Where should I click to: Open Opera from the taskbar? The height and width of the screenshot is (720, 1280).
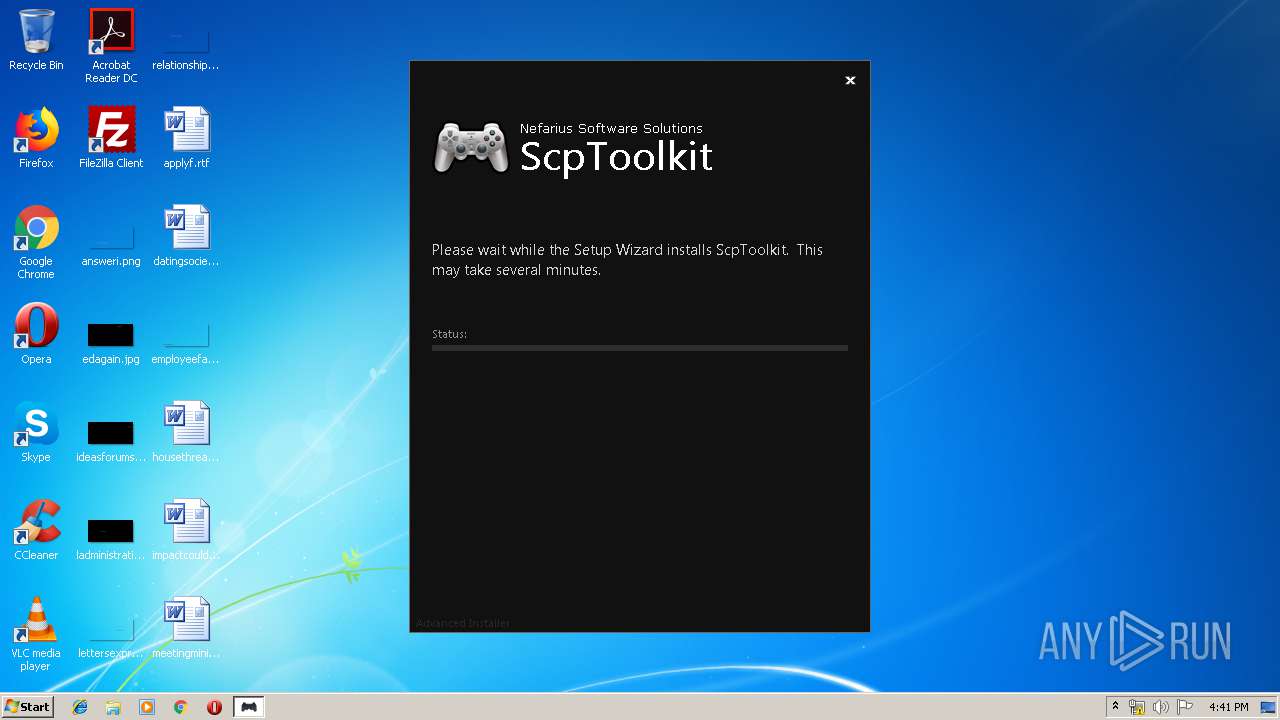tap(214, 707)
